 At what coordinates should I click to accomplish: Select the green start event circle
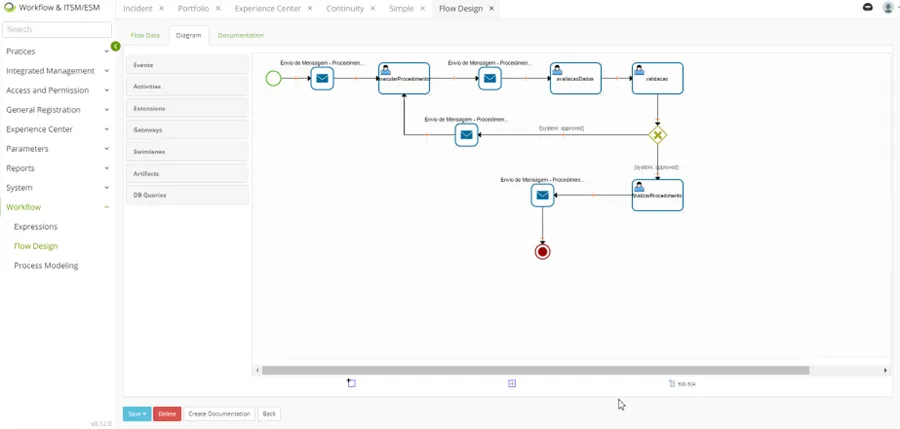[x=273, y=78]
